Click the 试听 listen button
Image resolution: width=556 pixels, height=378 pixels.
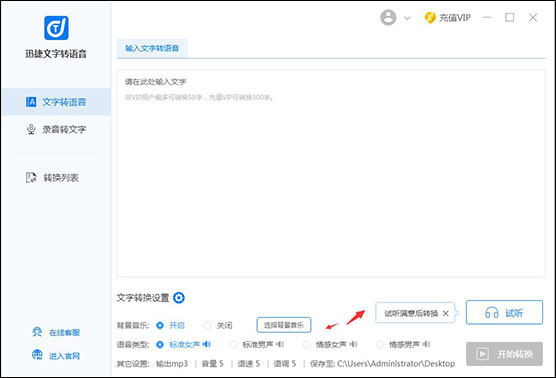point(504,312)
